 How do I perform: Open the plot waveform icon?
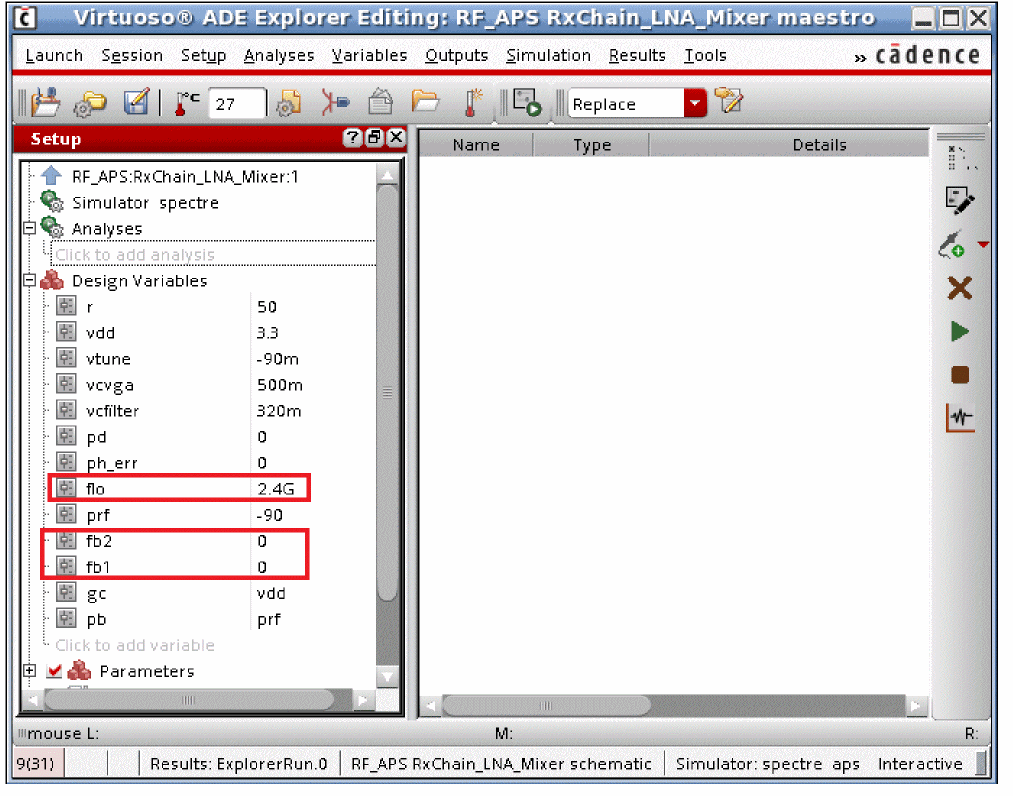[x=959, y=418]
